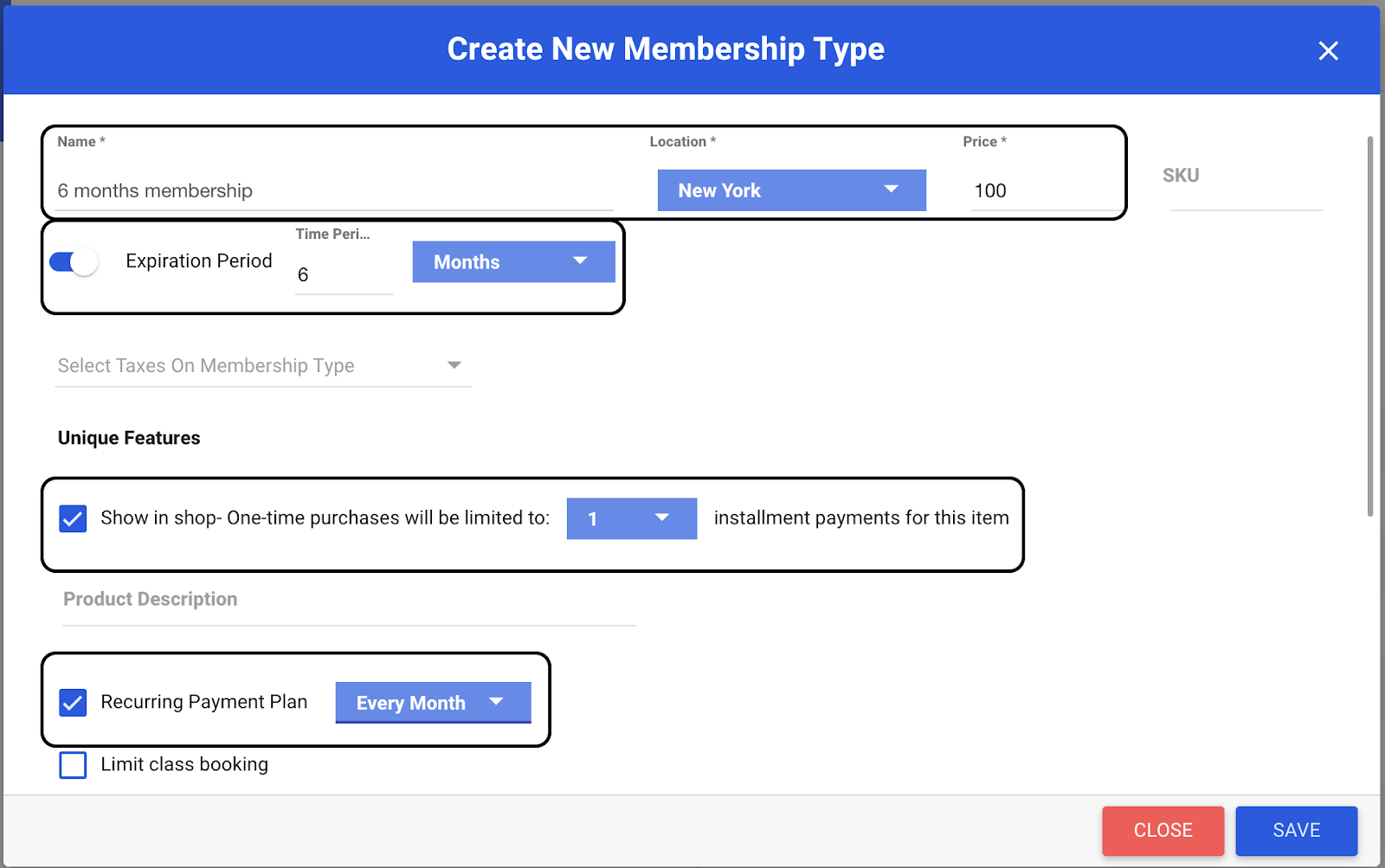Click the Name input field
This screenshot has width=1385, height=868.
(x=334, y=190)
